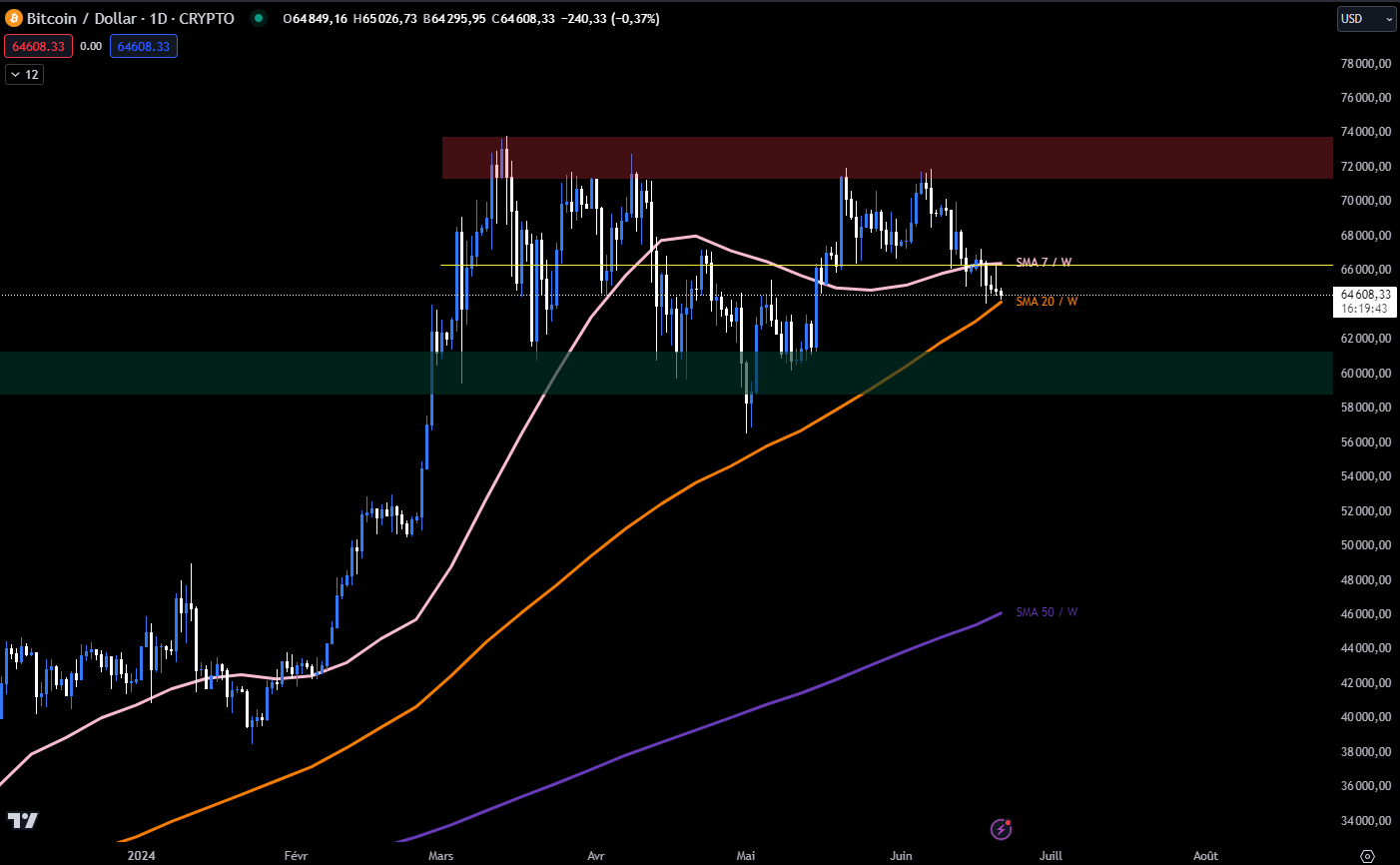Click the high price H65 026,73 value

pyautogui.click(x=384, y=18)
